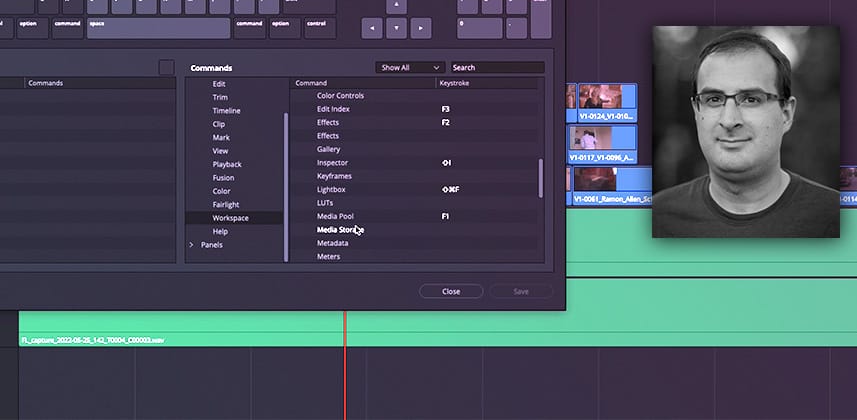Select the V1-0124 video clip in timeline
Image resolution: width=857 pixels, height=420 pixels.
click(607, 102)
